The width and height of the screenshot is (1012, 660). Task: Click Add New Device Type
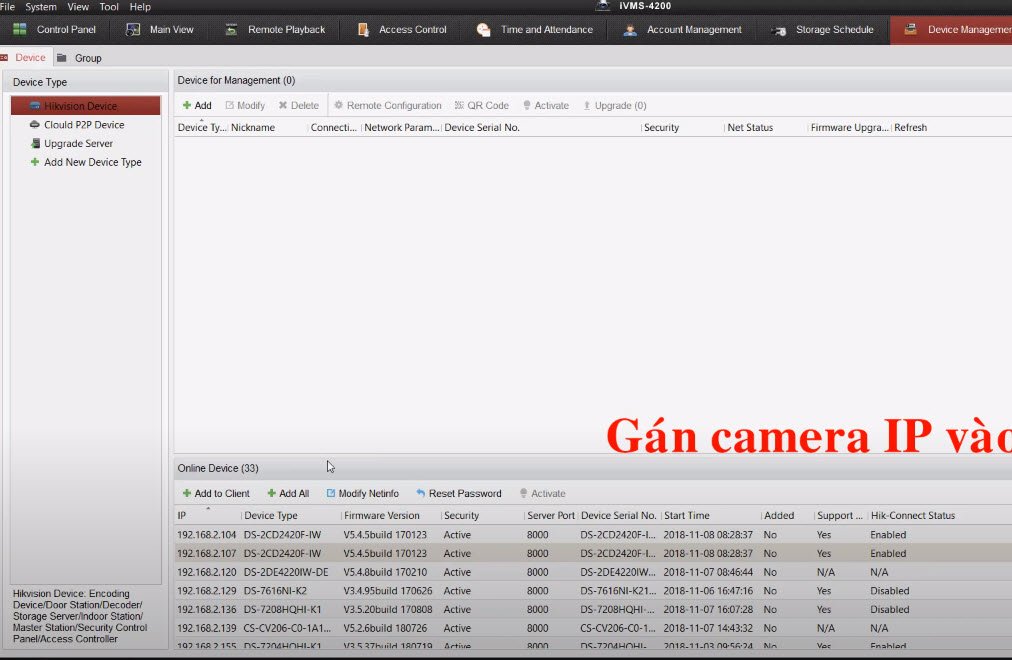[x=92, y=162]
